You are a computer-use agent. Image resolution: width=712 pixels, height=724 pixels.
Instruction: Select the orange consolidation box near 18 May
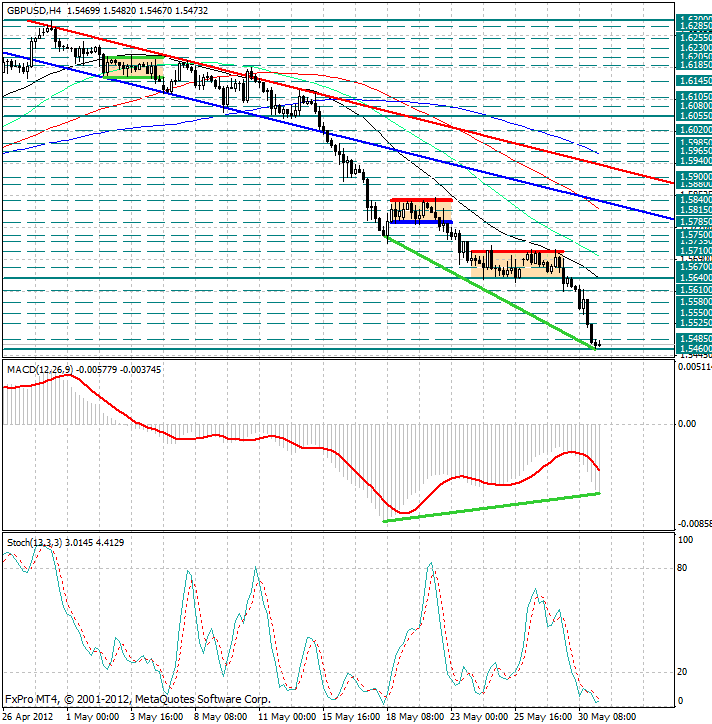pyautogui.click(x=421, y=211)
